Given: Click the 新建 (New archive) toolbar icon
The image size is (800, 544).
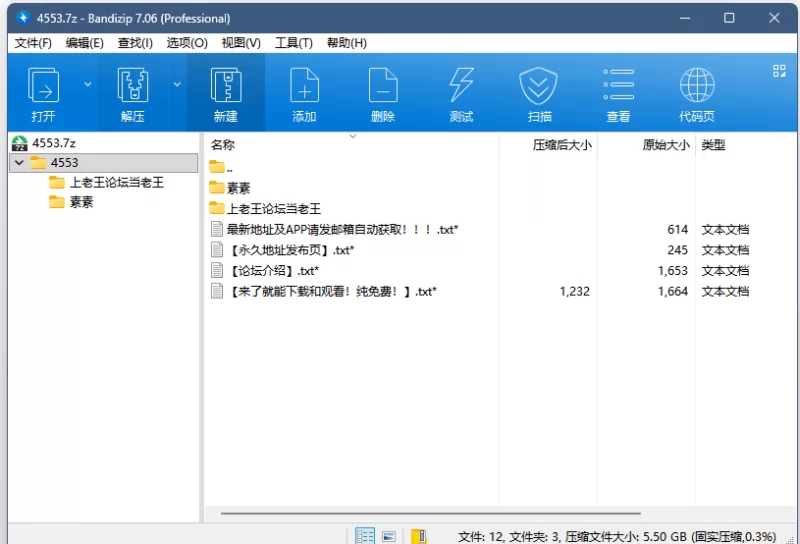Looking at the screenshot, I should pos(225,87).
